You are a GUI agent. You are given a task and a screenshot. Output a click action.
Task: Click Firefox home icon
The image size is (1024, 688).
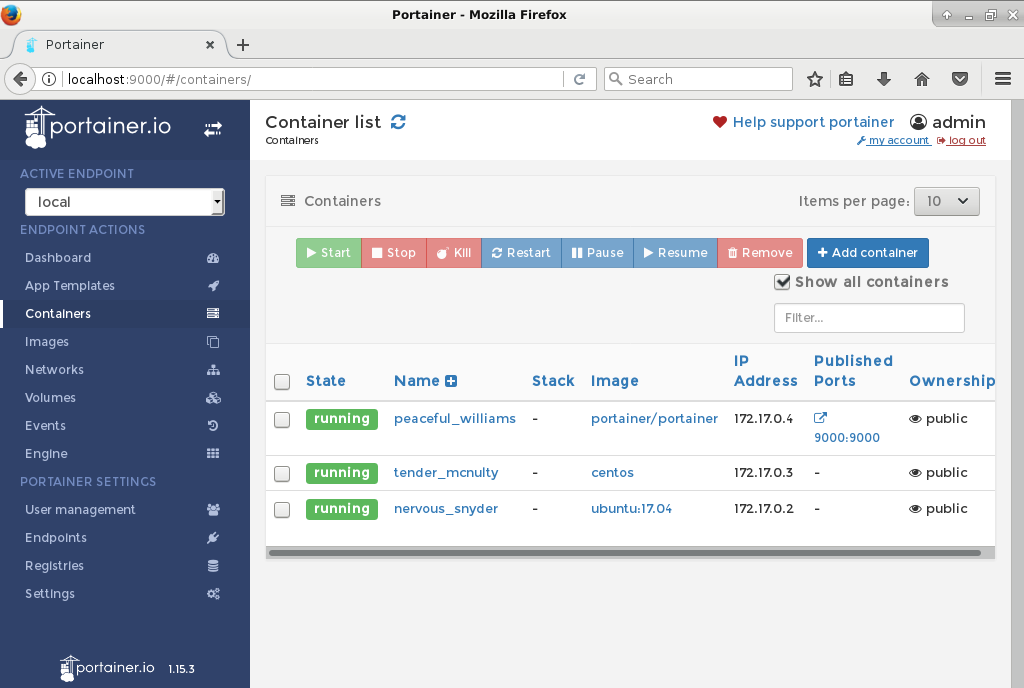tap(921, 79)
